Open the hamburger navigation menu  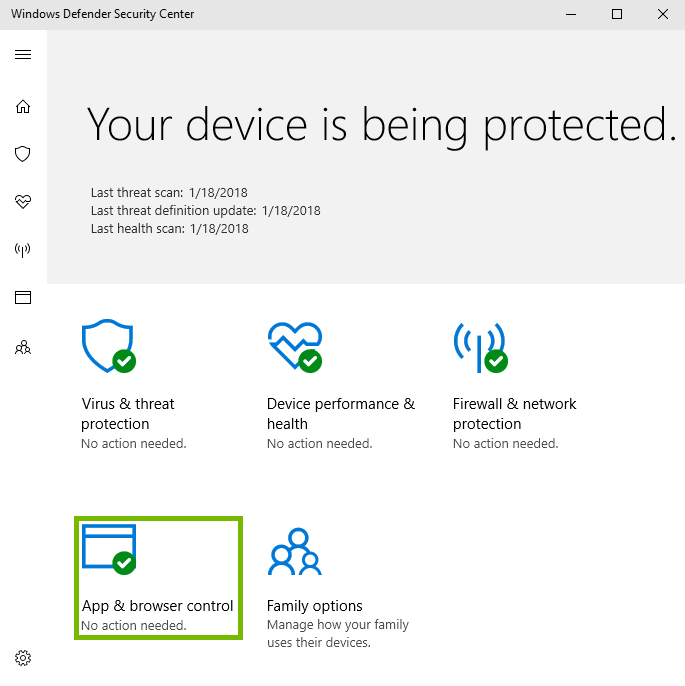23,54
